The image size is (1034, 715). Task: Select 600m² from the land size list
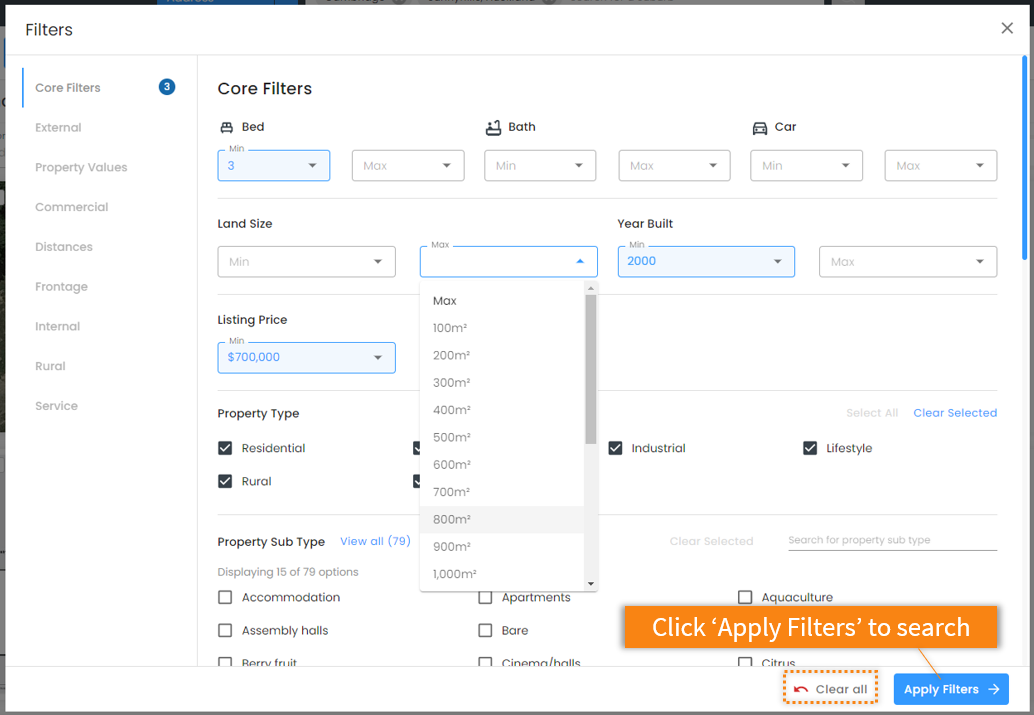[x=502, y=465]
